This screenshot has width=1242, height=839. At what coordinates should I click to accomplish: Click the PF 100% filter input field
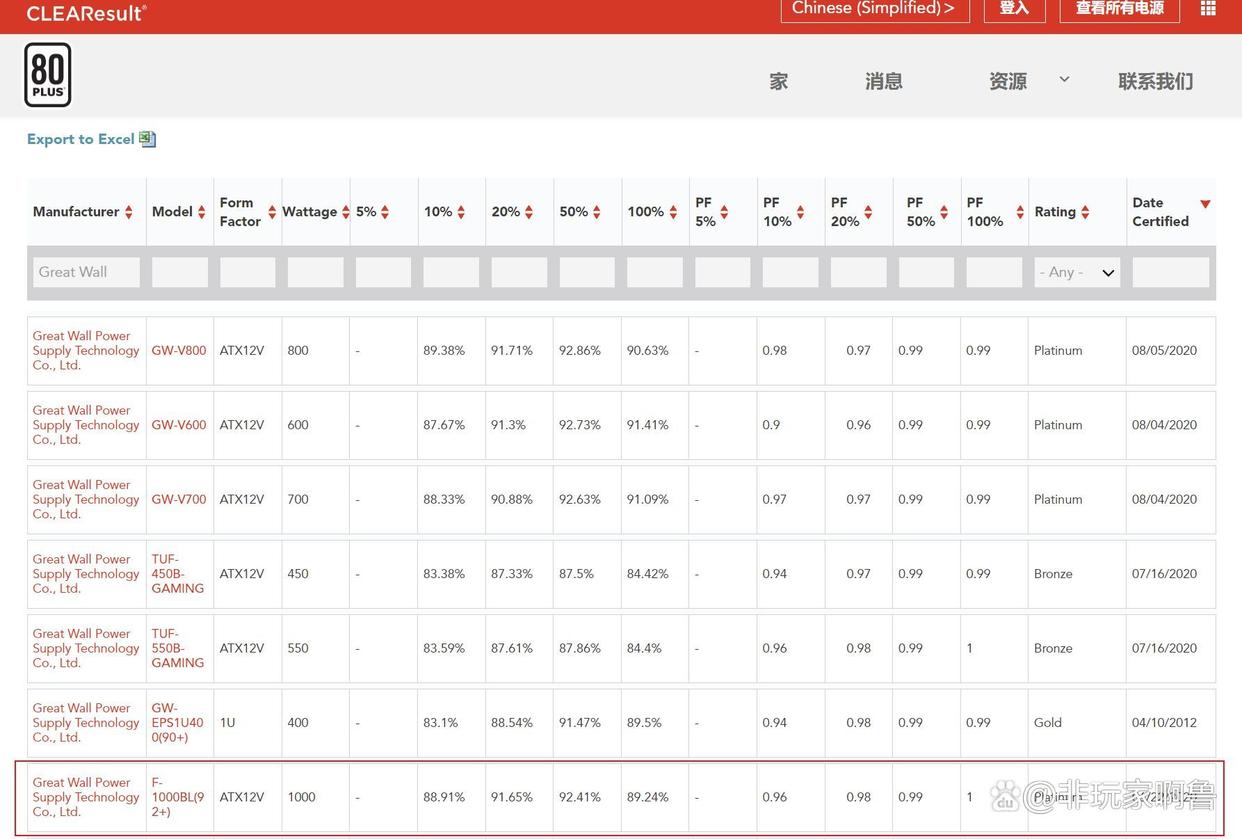click(994, 272)
